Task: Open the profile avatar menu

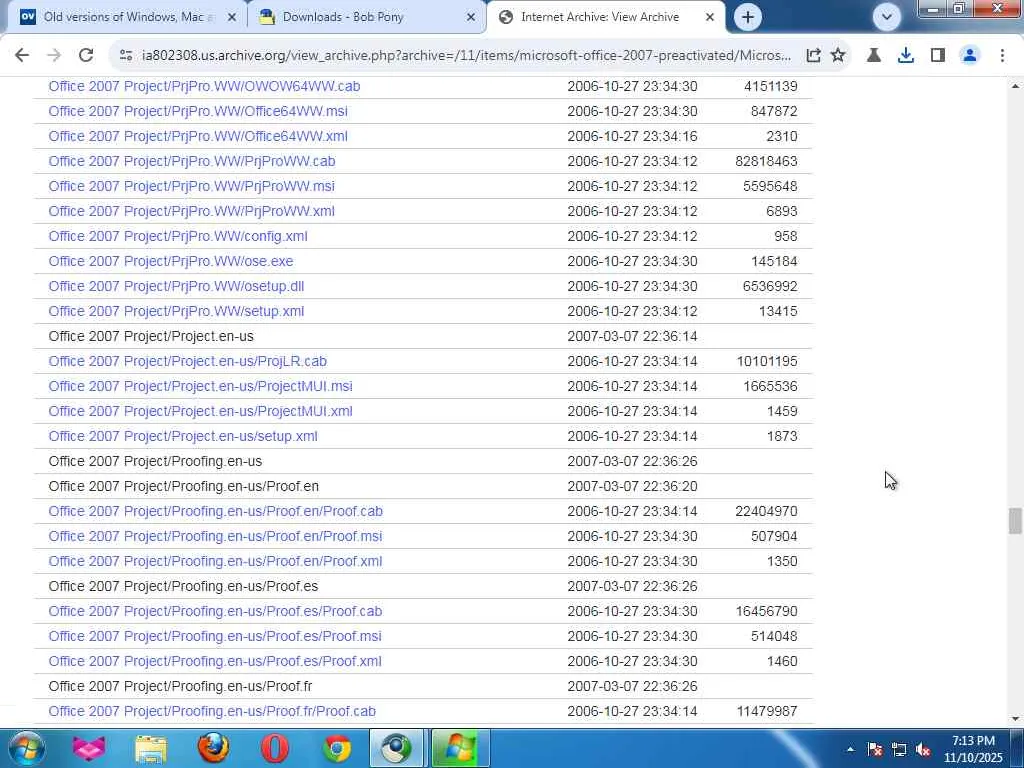Action: click(970, 56)
